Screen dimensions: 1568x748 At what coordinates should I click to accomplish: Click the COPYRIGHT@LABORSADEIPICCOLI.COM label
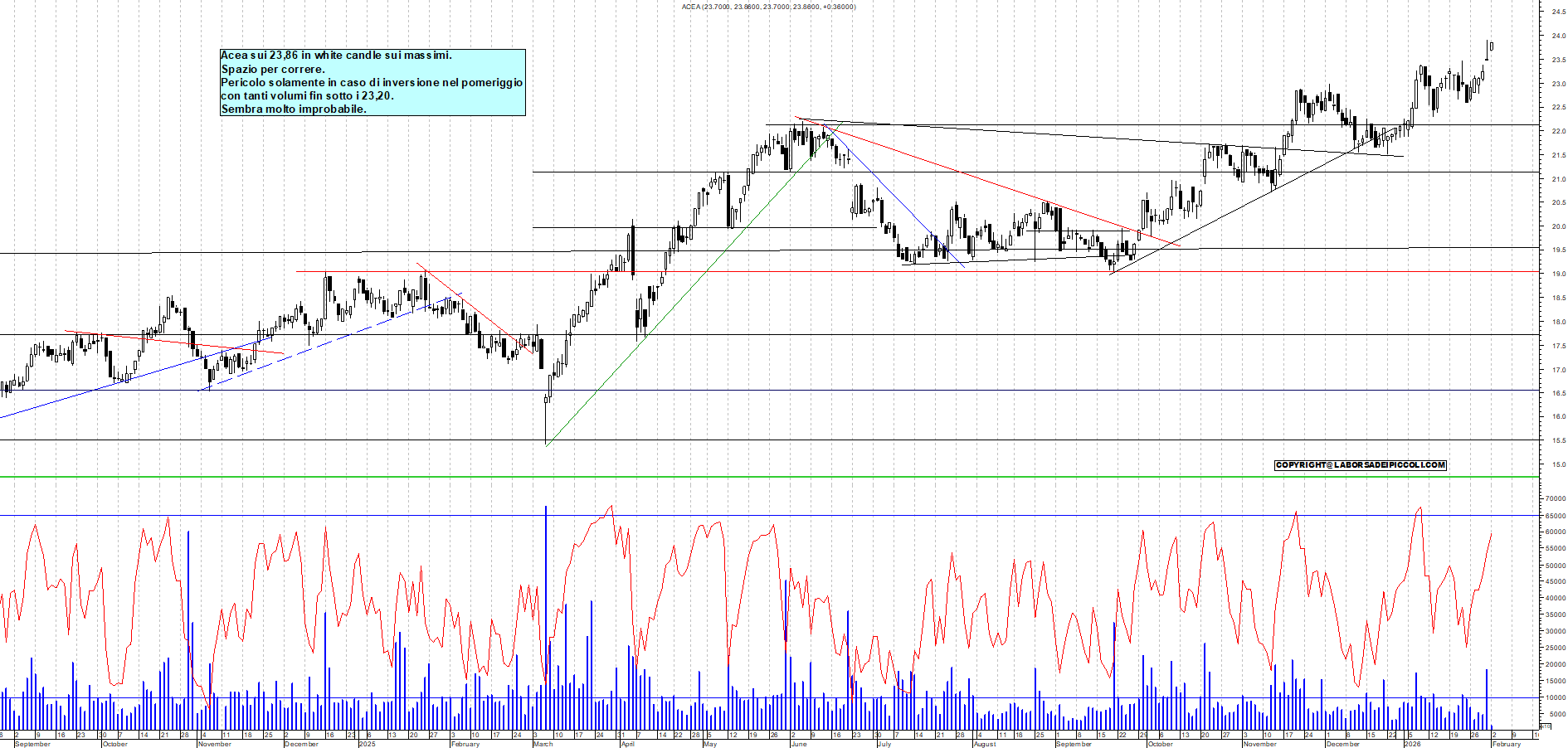[1360, 465]
